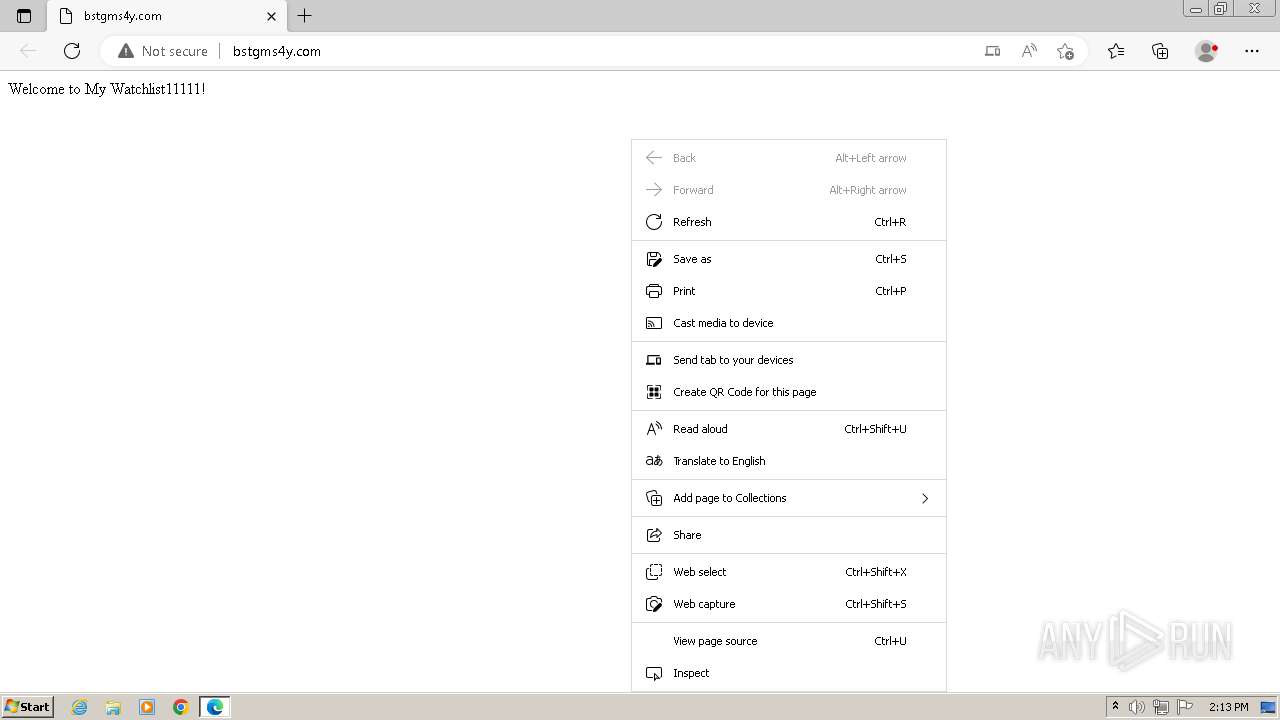Expand the Add page to Collections submenu arrow

coord(925,498)
